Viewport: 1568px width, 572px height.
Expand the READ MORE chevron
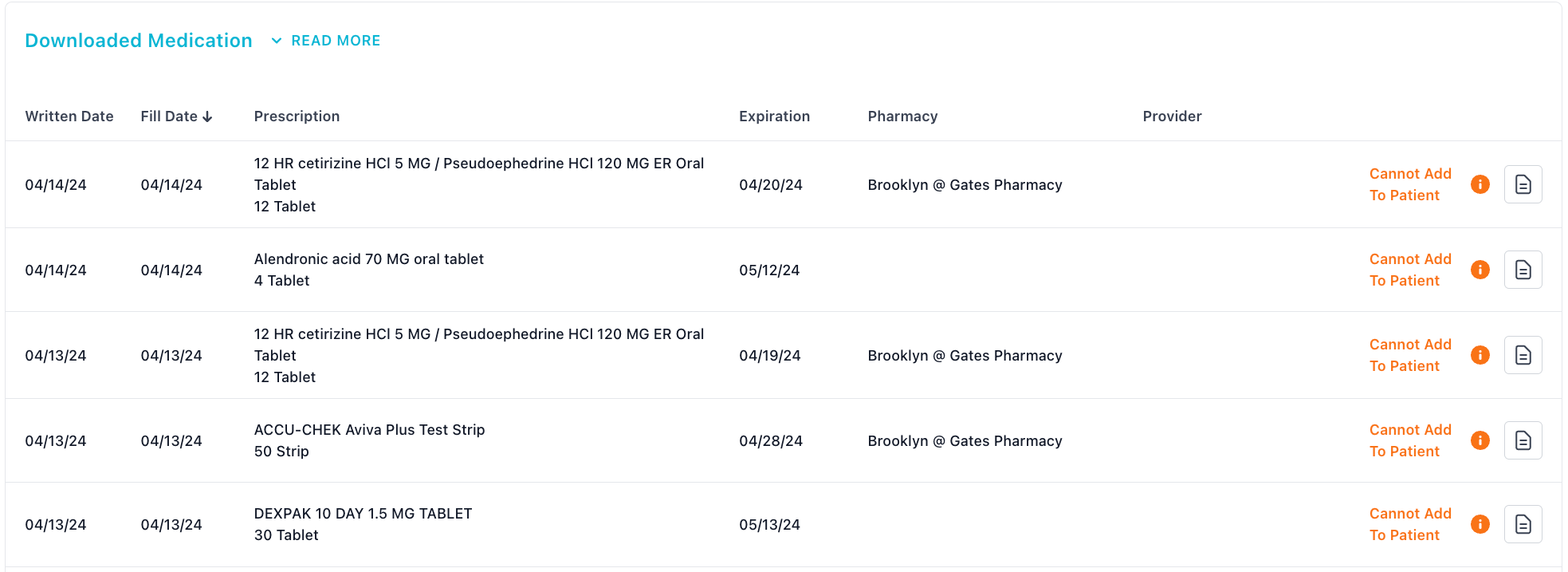[x=277, y=41]
